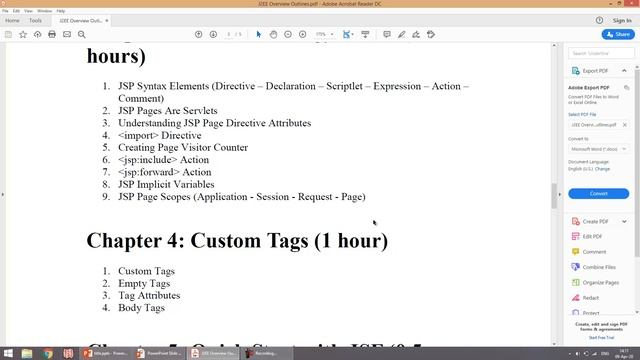Image resolution: width=640 pixels, height=360 pixels.
Task: Select the arrow selection tool
Action: pos(258,35)
